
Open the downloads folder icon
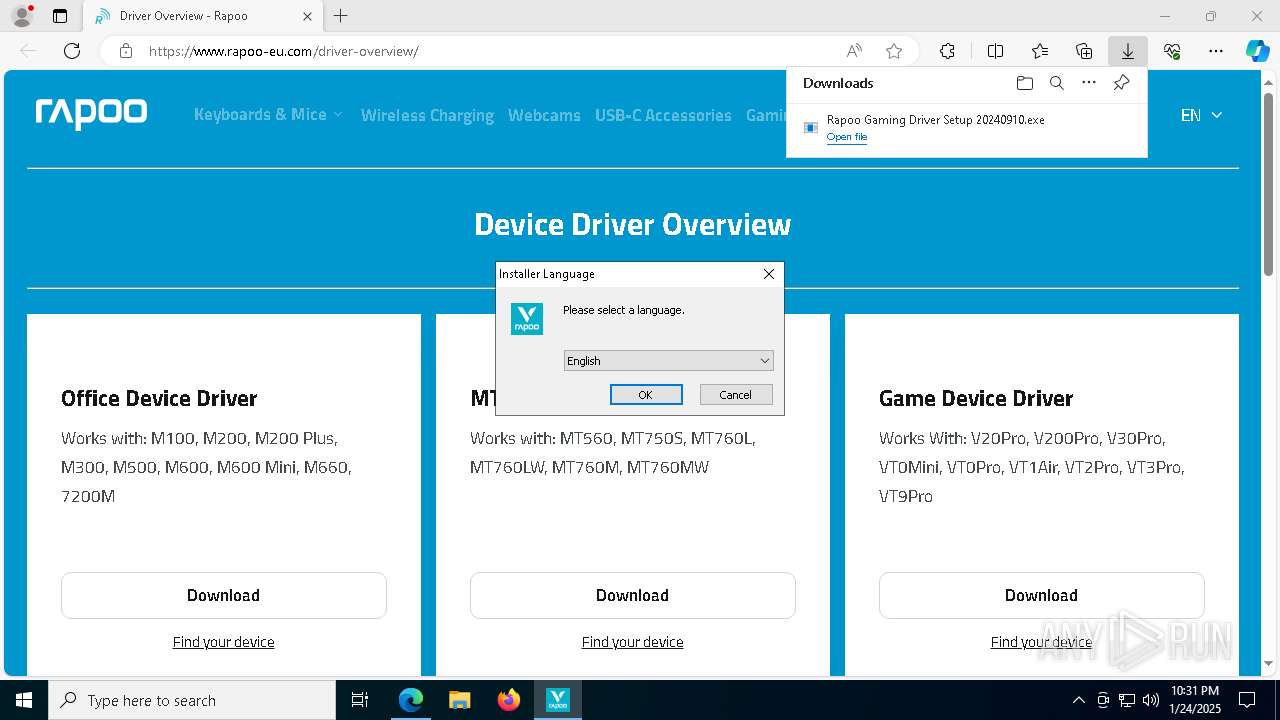coord(1024,83)
